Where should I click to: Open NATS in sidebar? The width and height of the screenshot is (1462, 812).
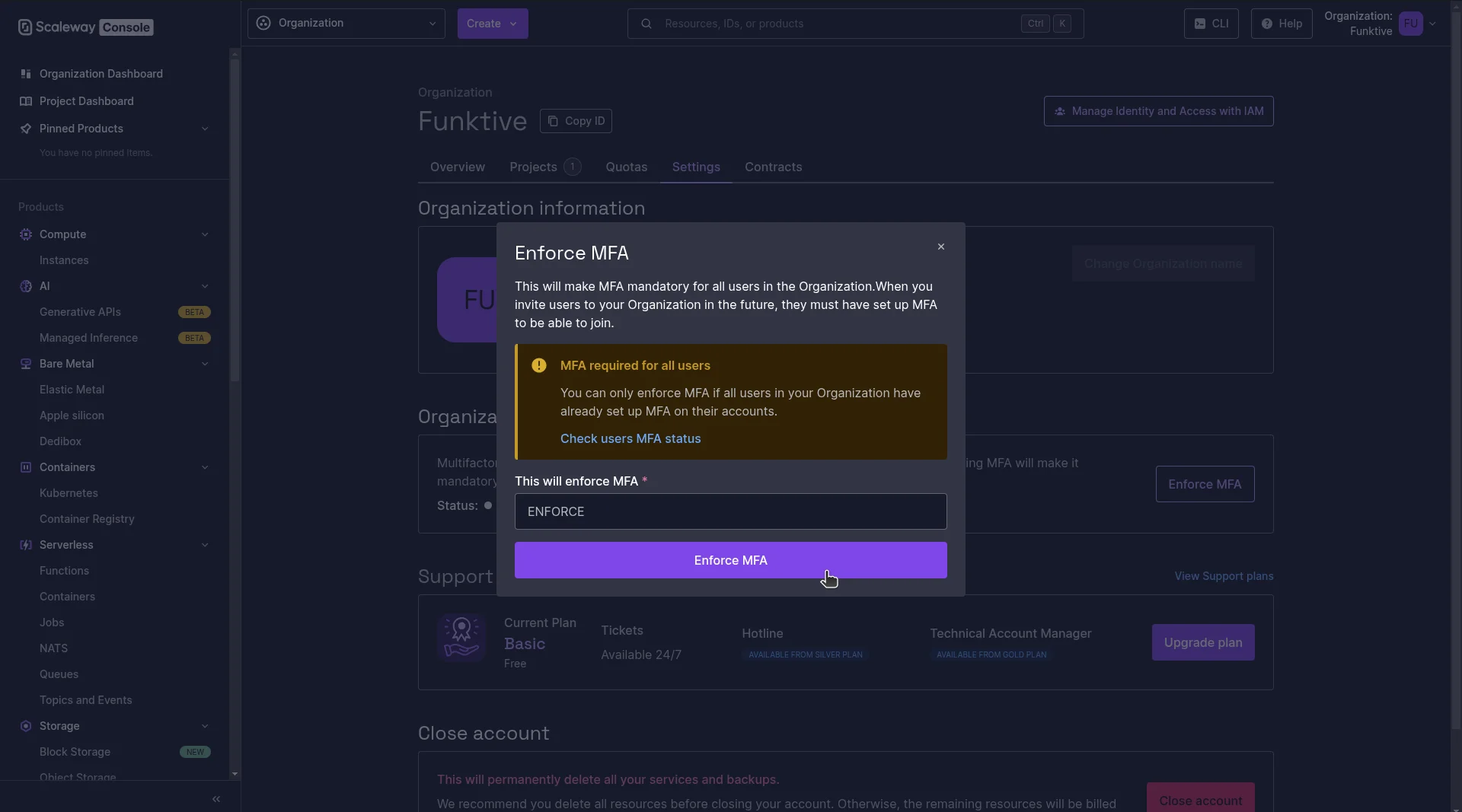(53, 648)
